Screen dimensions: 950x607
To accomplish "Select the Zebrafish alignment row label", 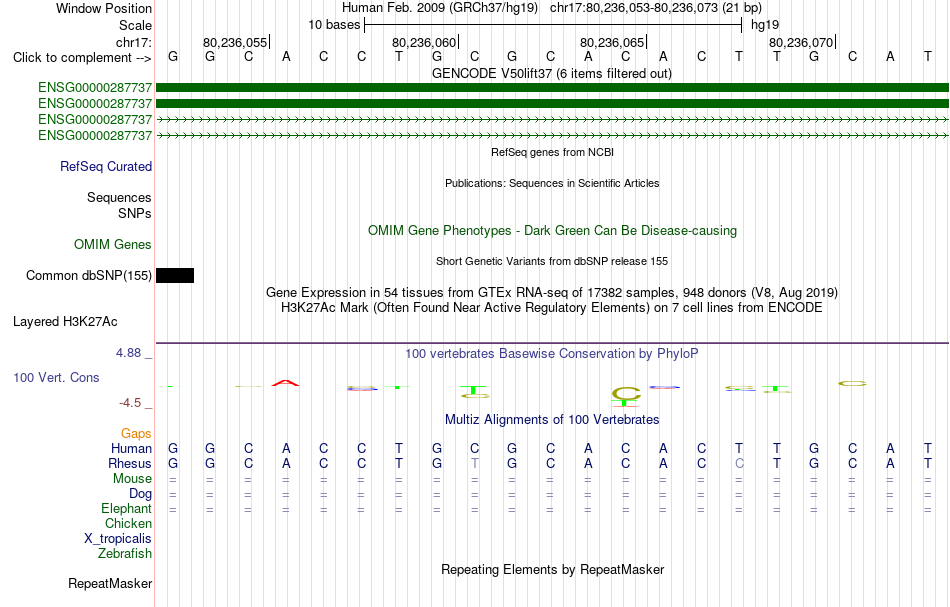I will [x=125, y=554].
